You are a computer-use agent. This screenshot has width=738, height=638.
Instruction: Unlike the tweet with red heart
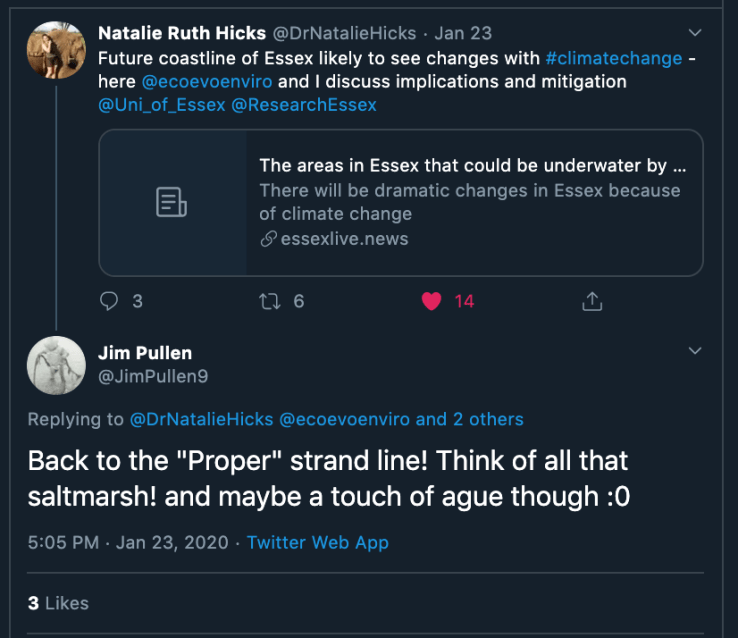[431, 300]
